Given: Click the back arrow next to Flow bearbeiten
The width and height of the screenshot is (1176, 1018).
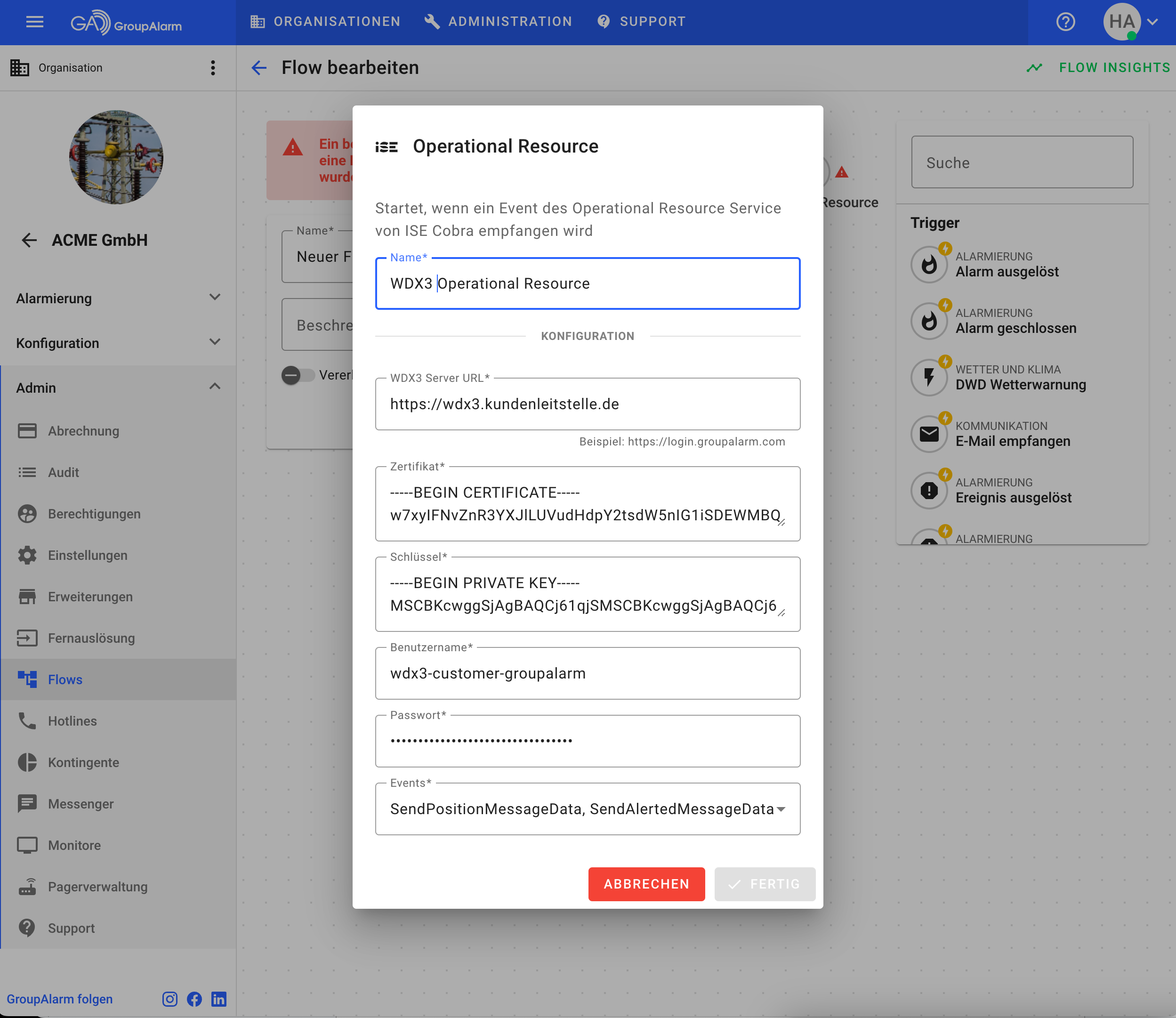Looking at the screenshot, I should 259,68.
